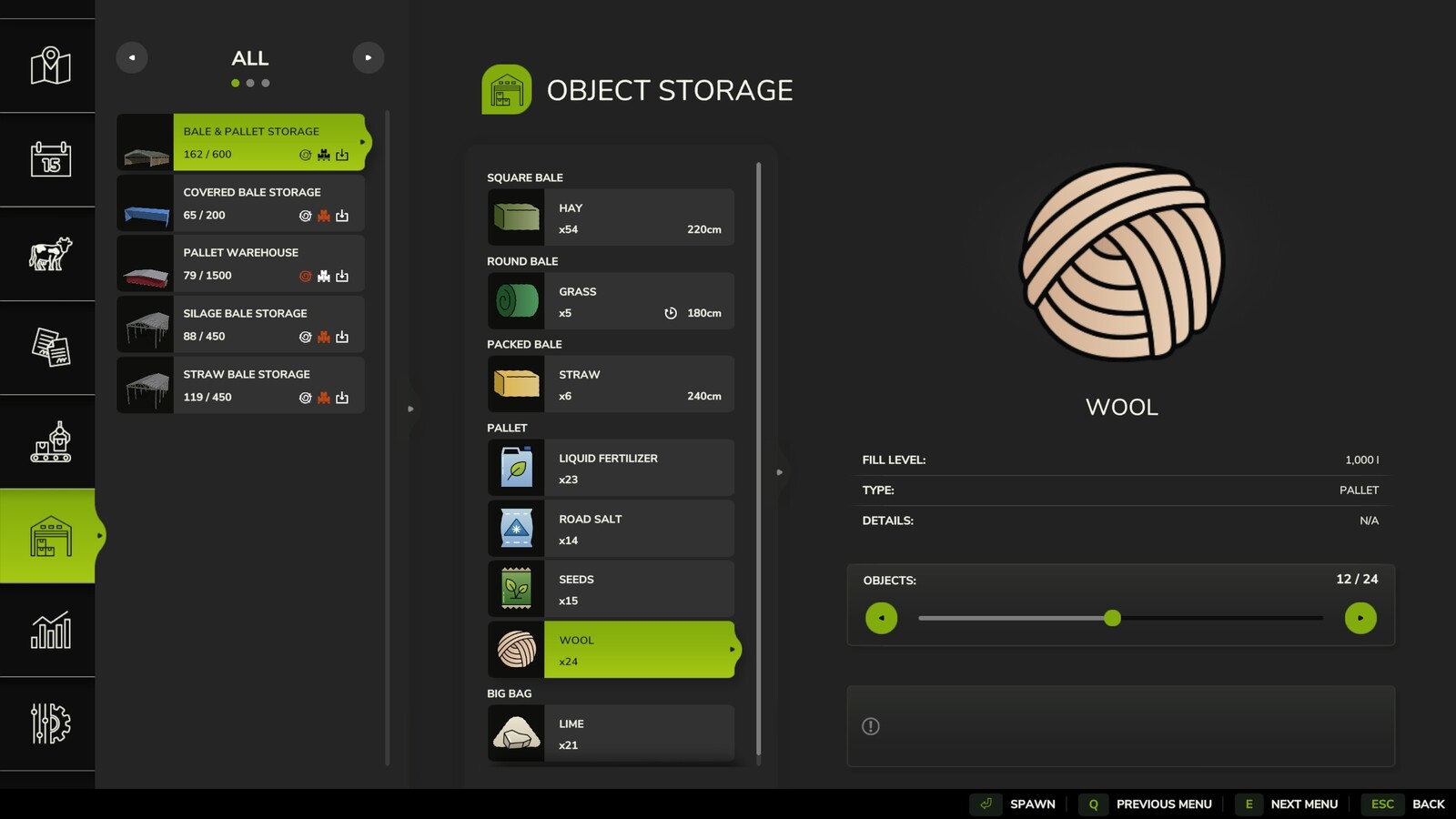Image resolution: width=1456 pixels, height=819 pixels.
Task: Open the calendar icon in the sidebar
Action: tap(48, 160)
